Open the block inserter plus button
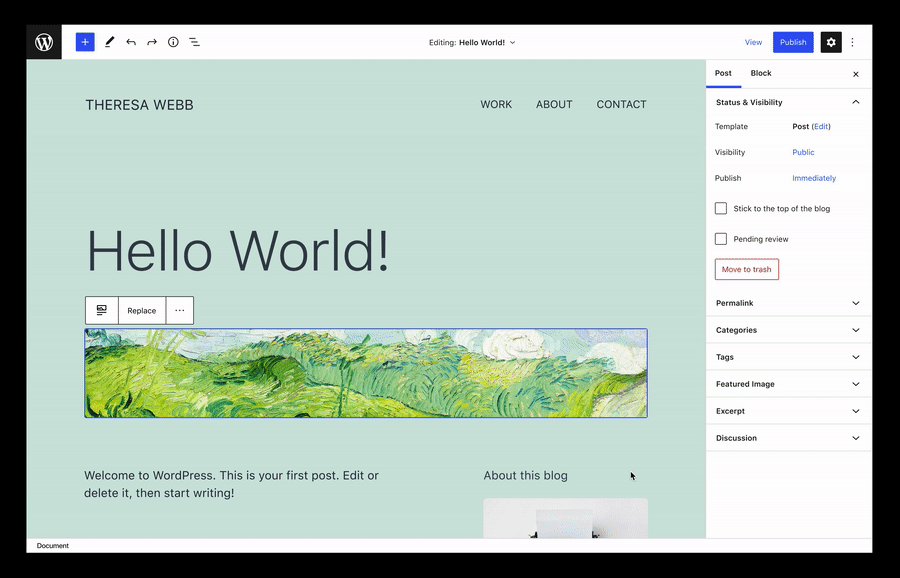This screenshot has height=578, width=900. tap(85, 42)
